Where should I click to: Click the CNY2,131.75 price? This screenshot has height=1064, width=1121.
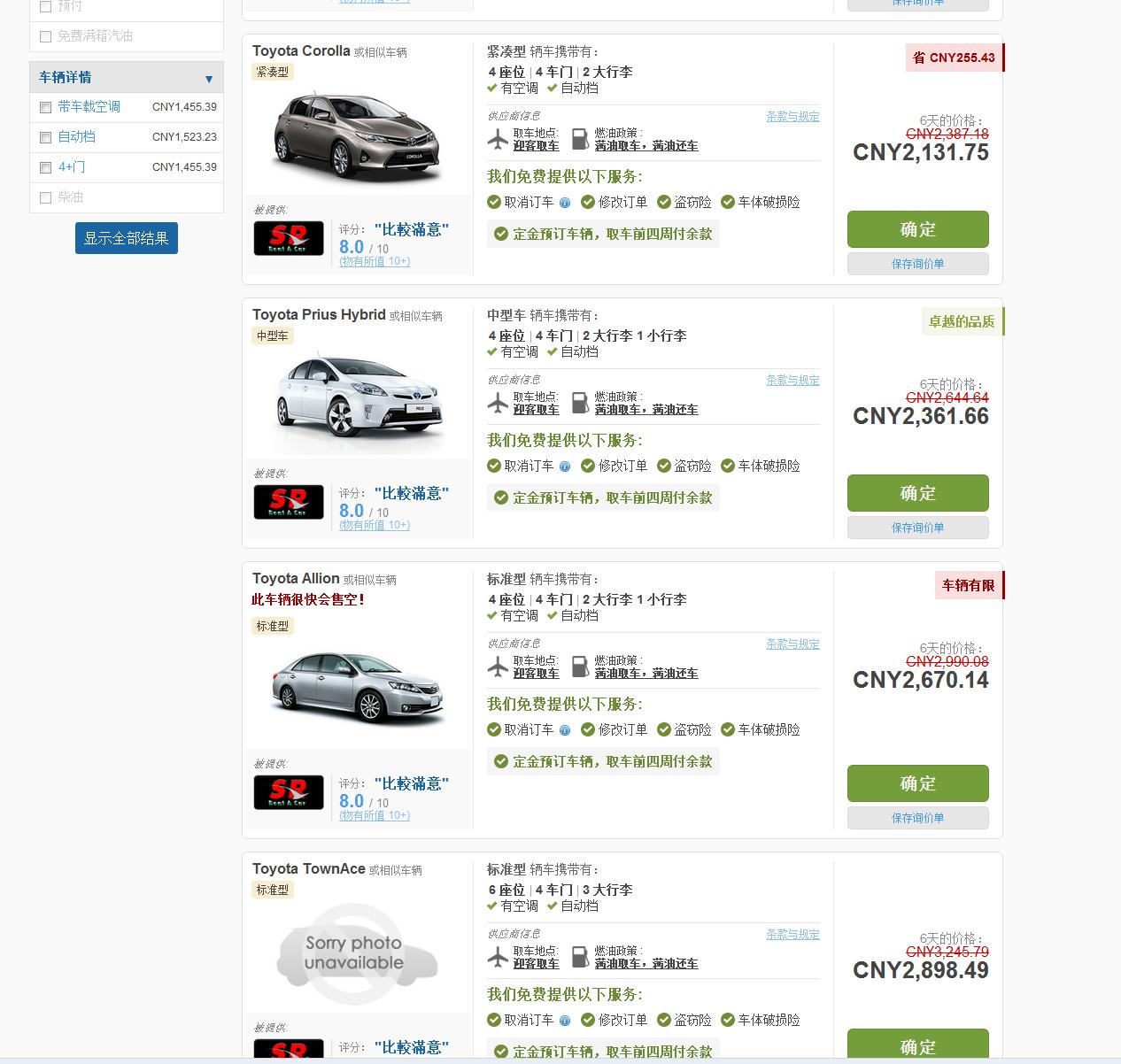(921, 153)
